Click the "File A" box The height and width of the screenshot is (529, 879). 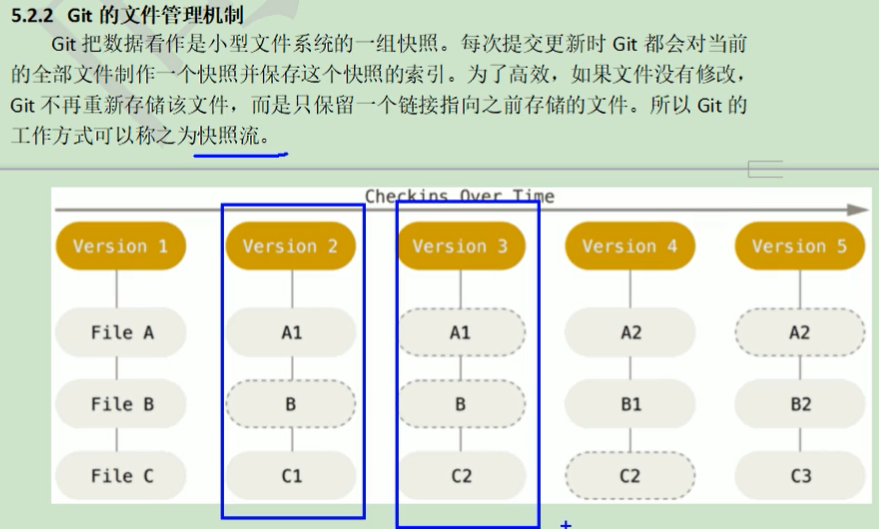pos(121,332)
